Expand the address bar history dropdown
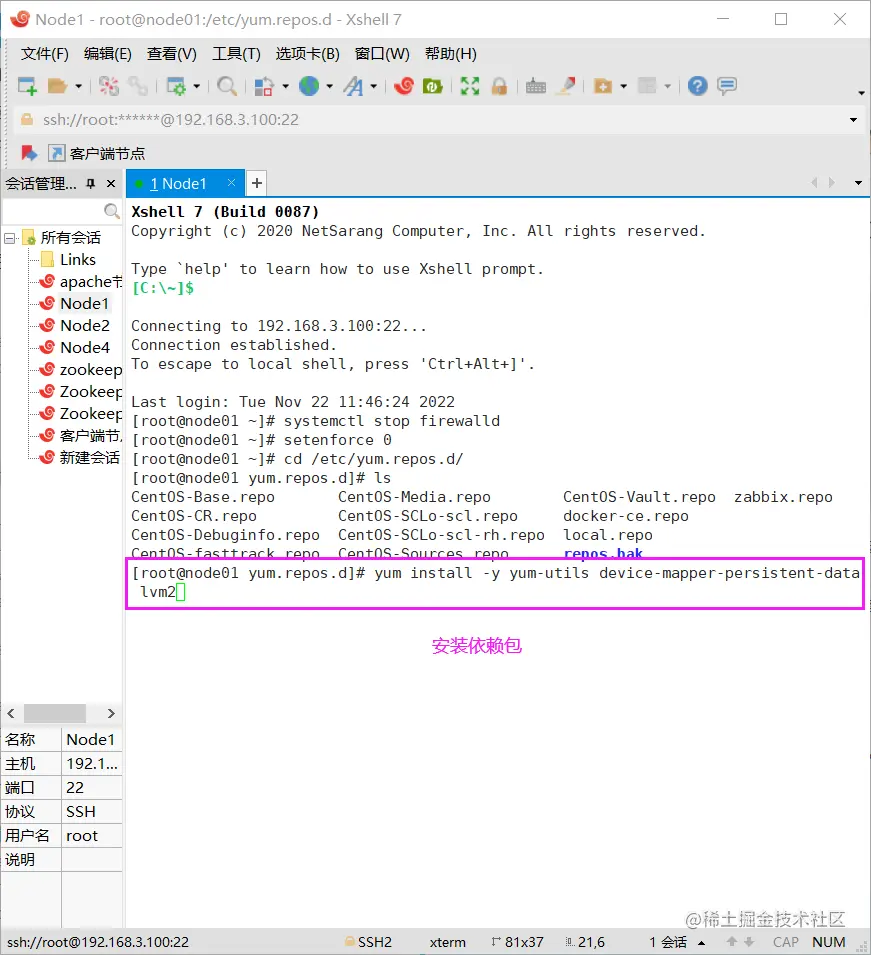The width and height of the screenshot is (871, 955). point(853,120)
